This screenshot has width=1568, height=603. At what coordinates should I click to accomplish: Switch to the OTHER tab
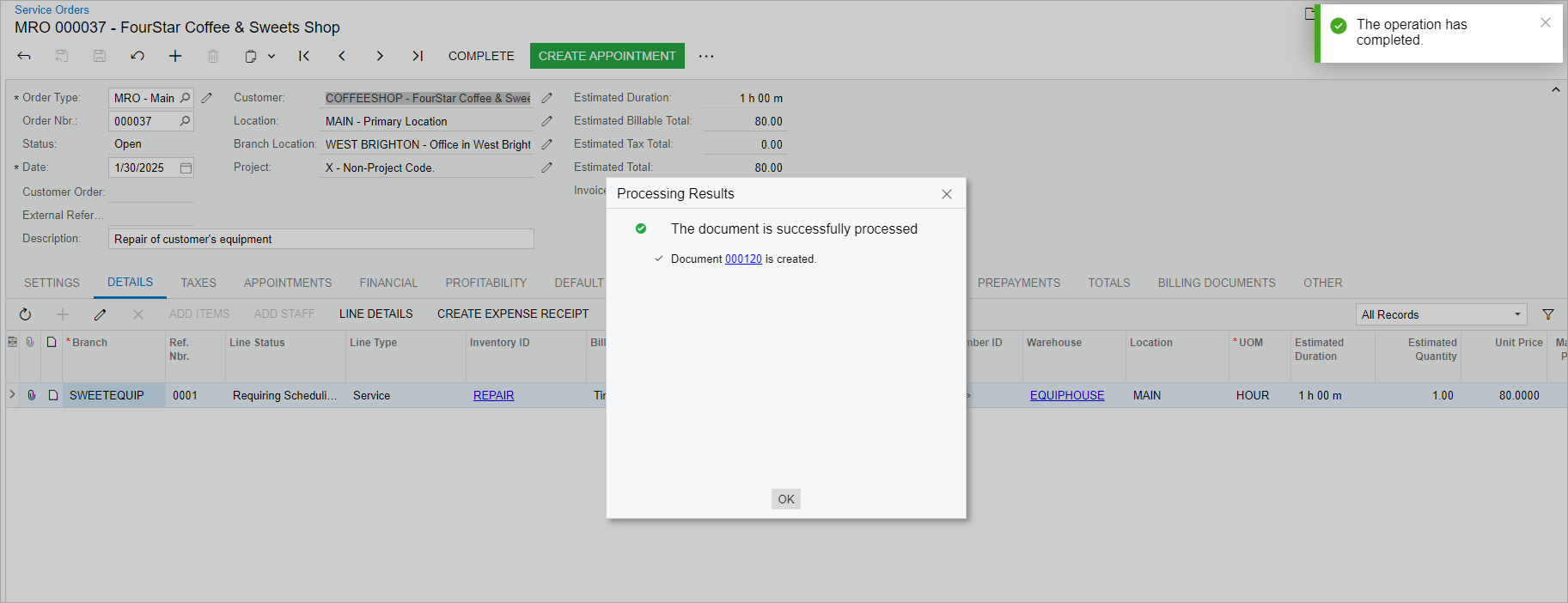pyautogui.click(x=1323, y=283)
